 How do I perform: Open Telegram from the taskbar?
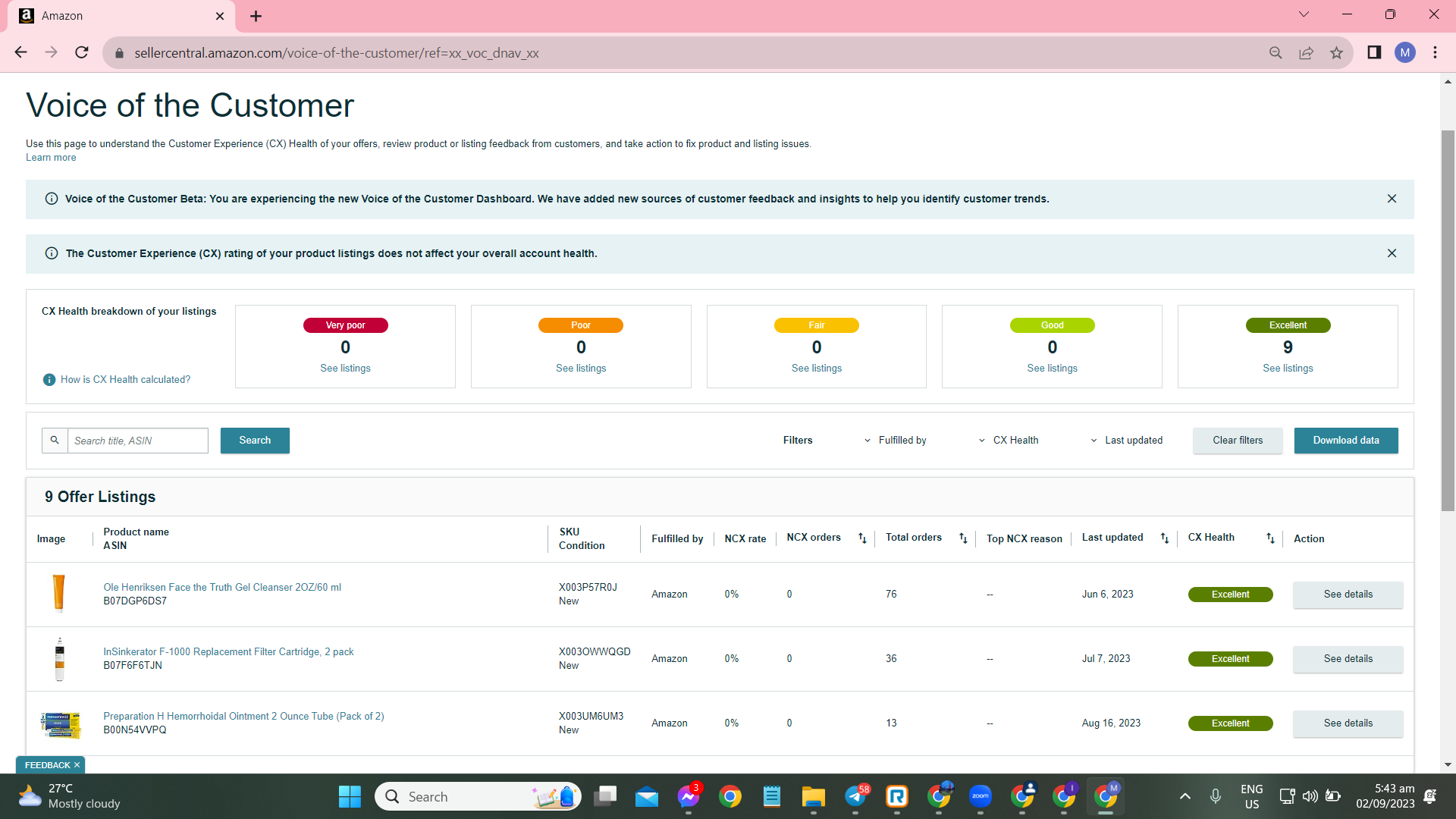click(855, 796)
